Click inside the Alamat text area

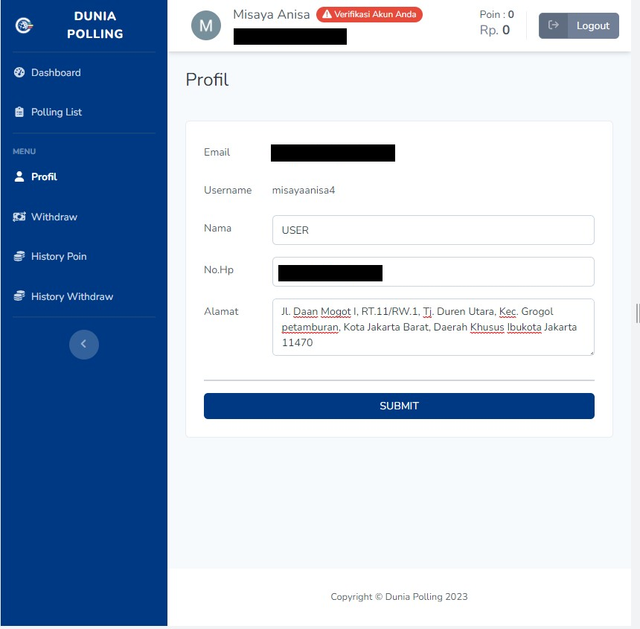coord(433,327)
